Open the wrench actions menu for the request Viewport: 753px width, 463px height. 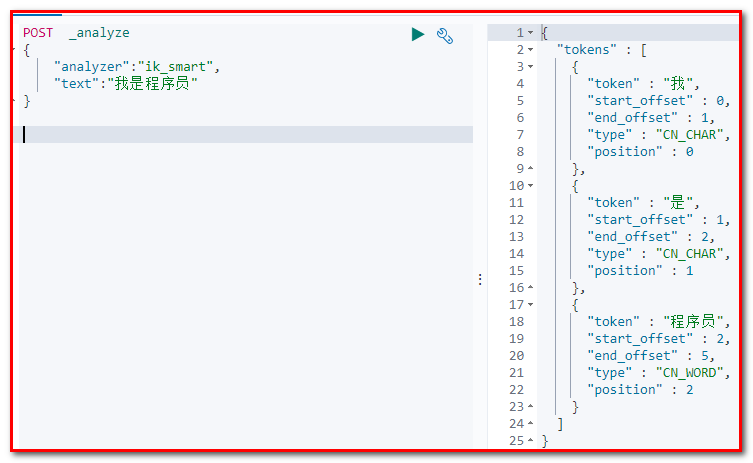(446, 35)
